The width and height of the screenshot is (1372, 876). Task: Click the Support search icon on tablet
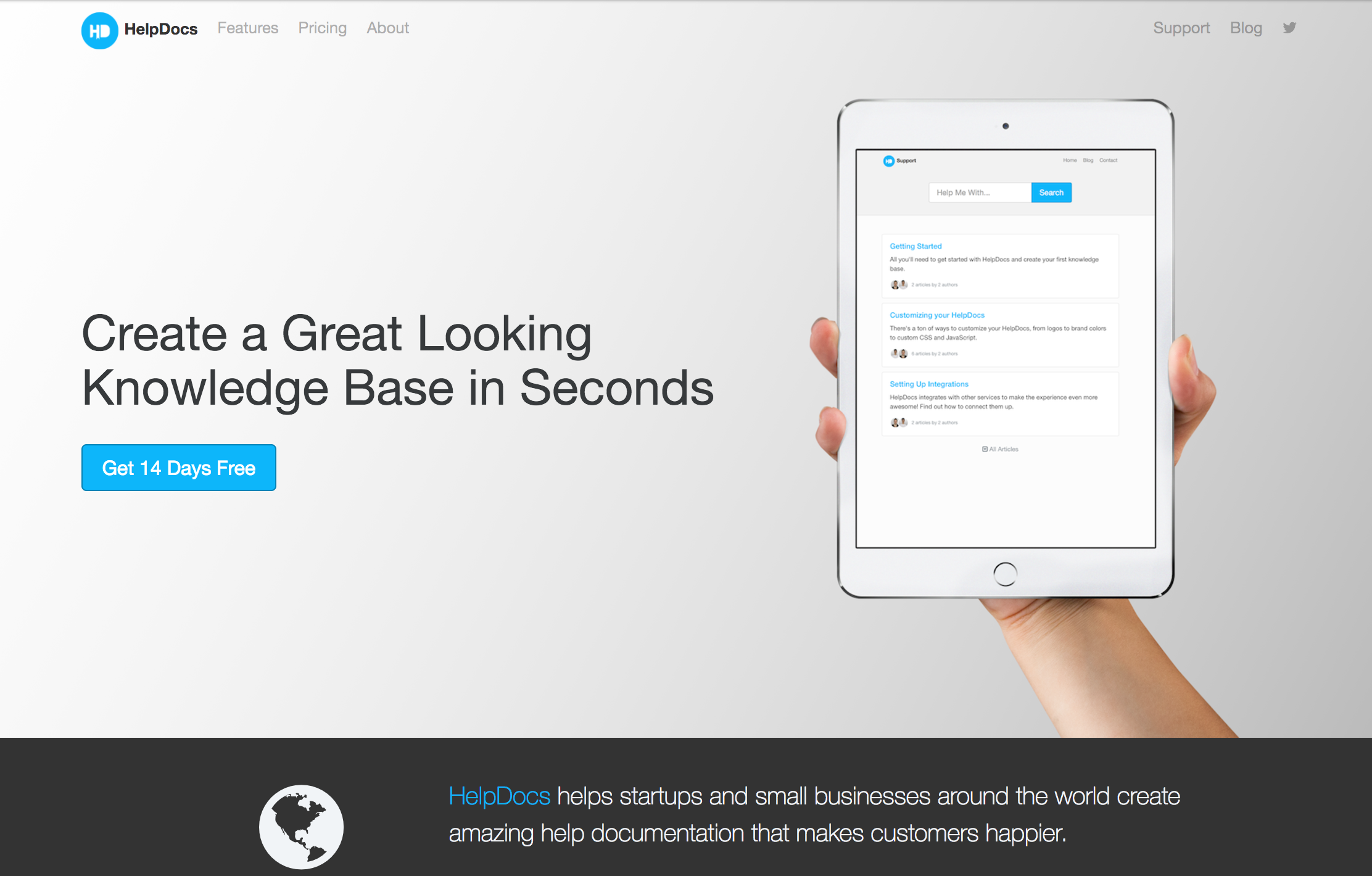point(1052,193)
